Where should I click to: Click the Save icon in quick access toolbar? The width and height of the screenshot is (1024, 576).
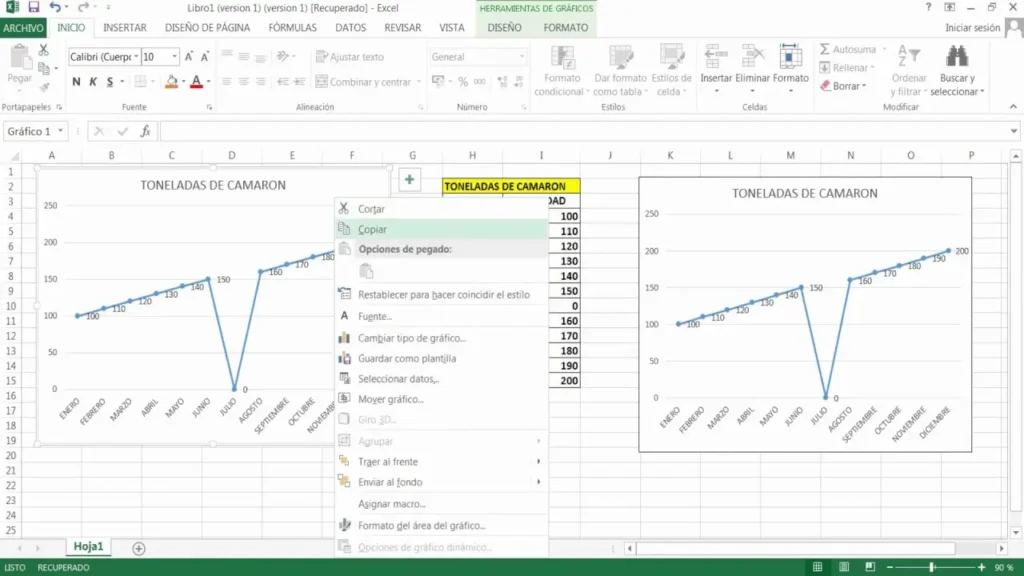(34, 7)
